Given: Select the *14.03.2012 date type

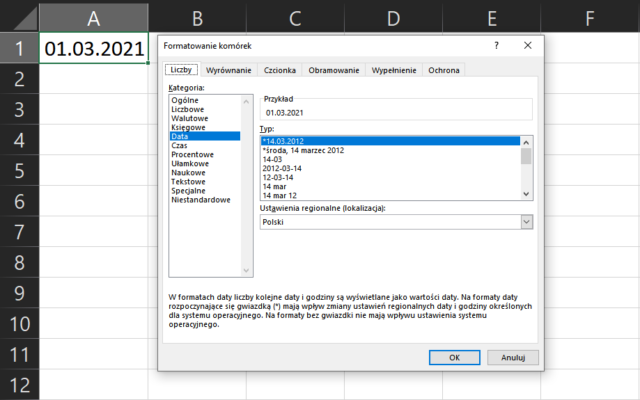Looking at the screenshot, I should pos(390,141).
